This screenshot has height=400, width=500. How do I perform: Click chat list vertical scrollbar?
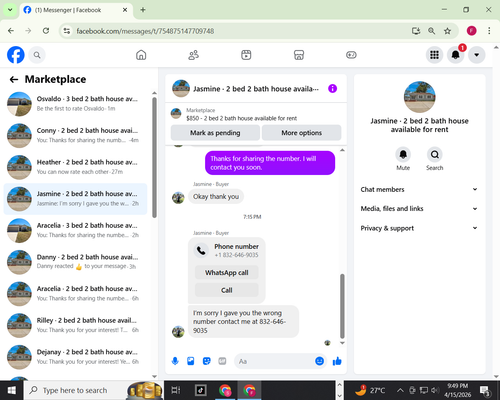[154, 157]
